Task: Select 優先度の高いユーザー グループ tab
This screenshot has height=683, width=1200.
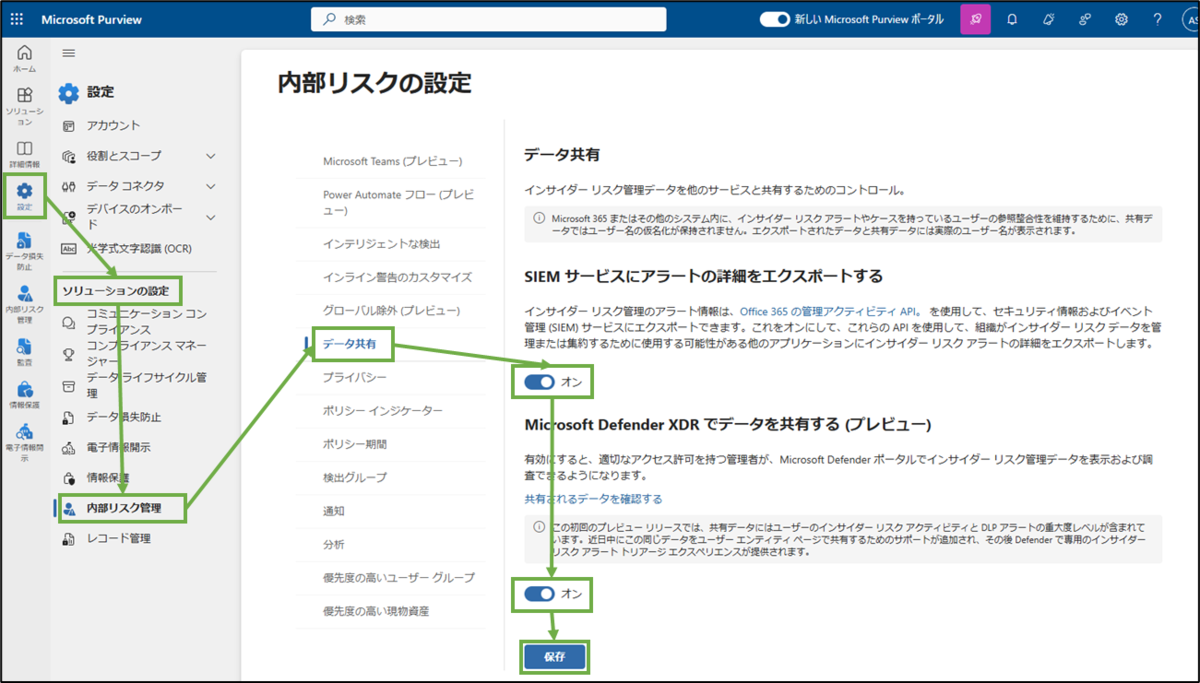Action: click(399, 578)
